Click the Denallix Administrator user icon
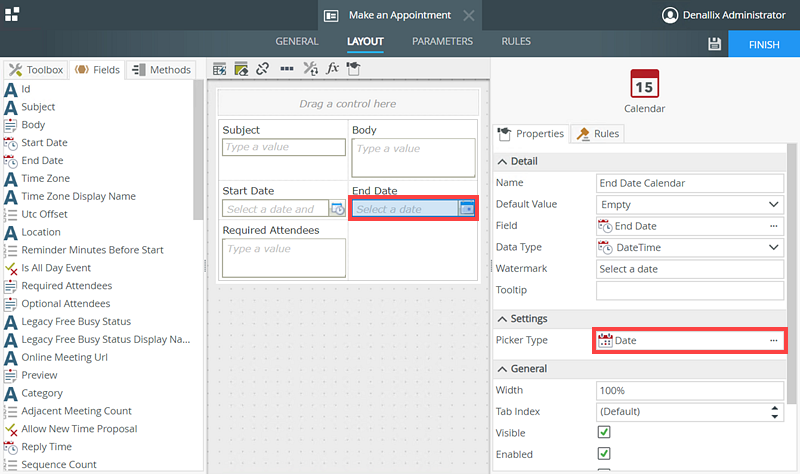The height and width of the screenshot is (474, 800). pyautogui.click(x=670, y=15)
